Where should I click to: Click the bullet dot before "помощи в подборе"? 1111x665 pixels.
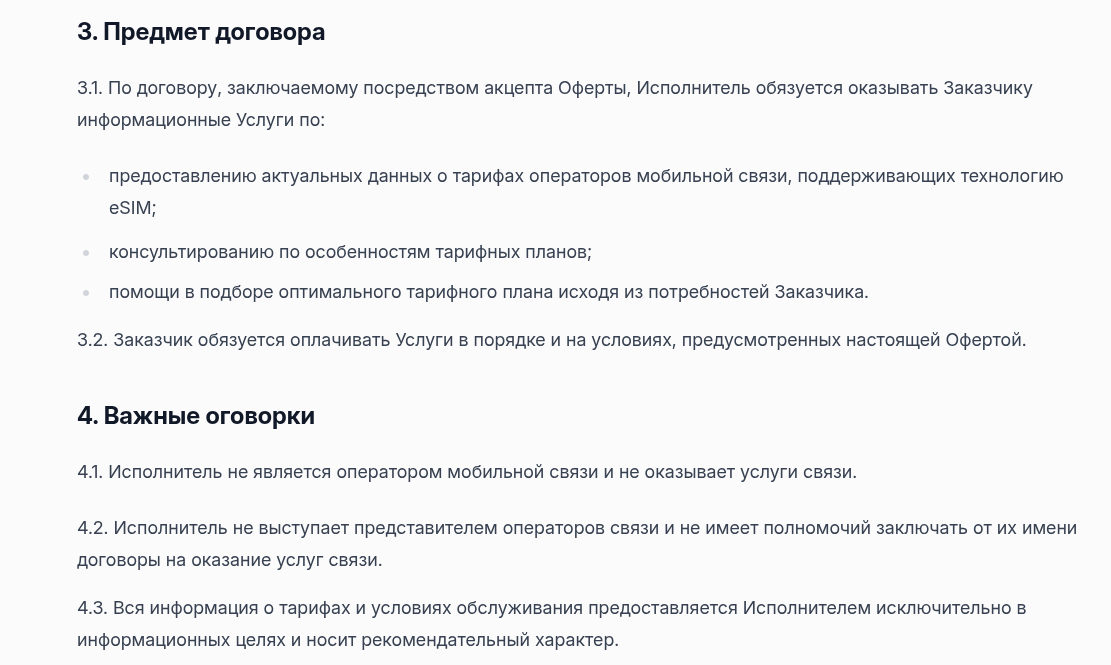(86, 294)
